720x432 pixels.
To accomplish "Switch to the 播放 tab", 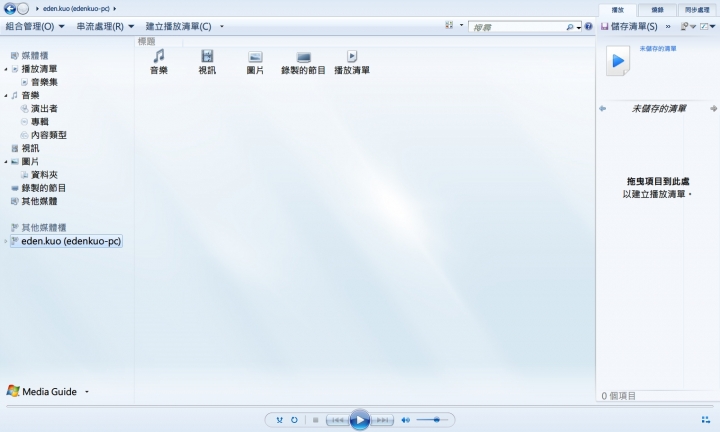I will click(x=618, y=10).
